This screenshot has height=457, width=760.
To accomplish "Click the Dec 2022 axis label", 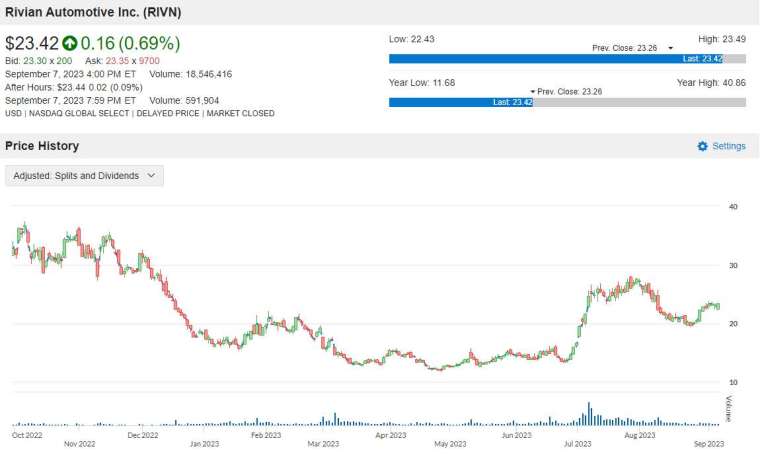I will [x=143, y=435].
